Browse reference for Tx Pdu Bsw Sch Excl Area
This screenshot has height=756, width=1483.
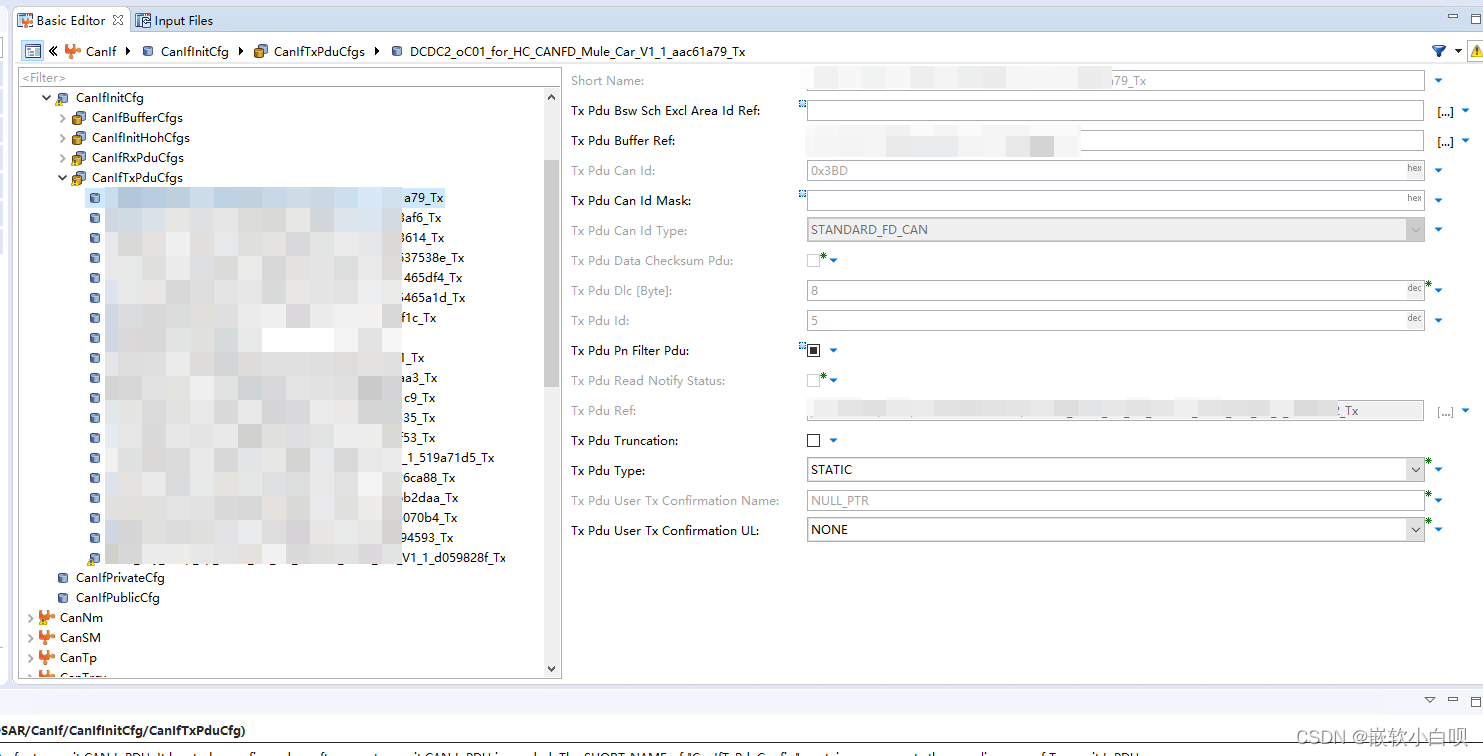click(1444, 112)
